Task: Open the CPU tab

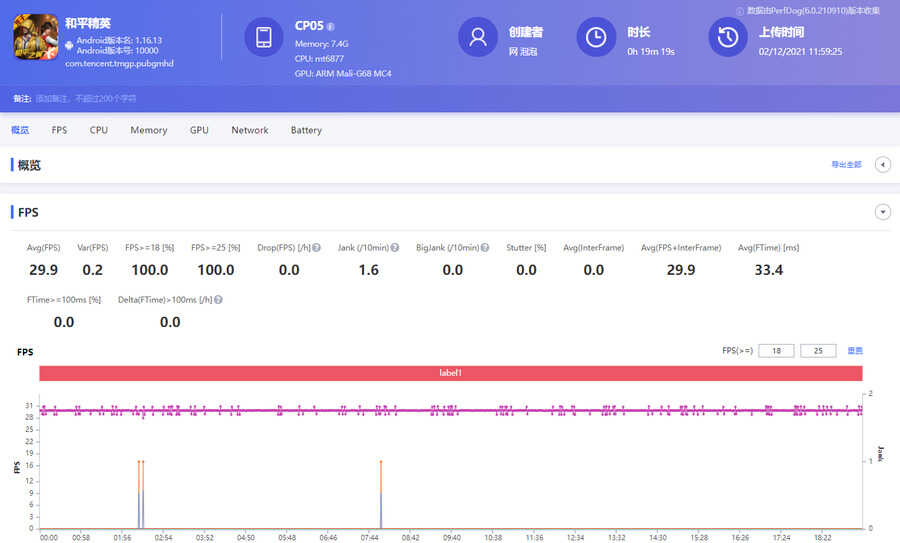Action: pyautogui.click(x=99, y=130)
